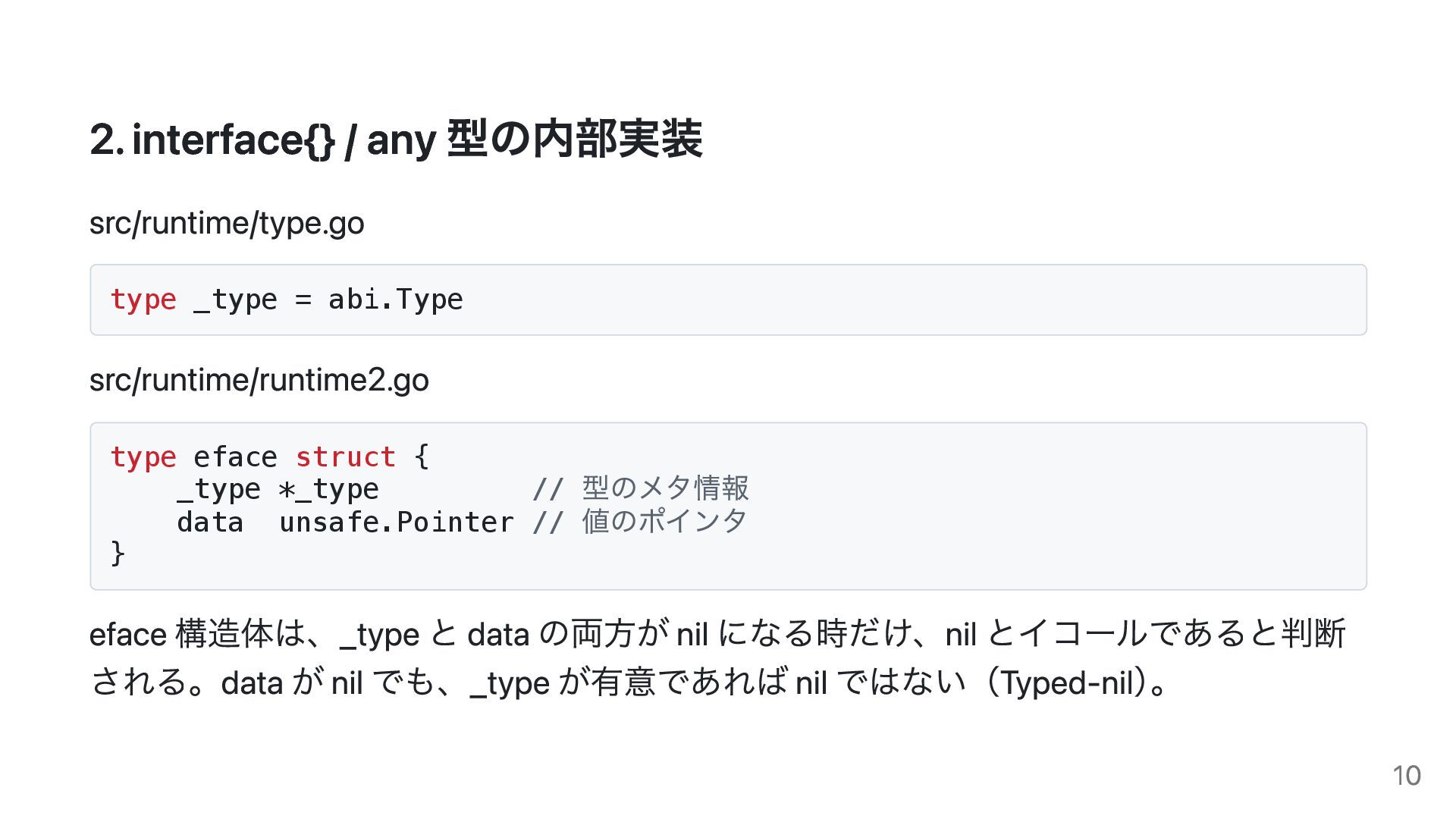Click the comment '型のメタ情報'
The image size is (1456, 819).
(665, 488)
